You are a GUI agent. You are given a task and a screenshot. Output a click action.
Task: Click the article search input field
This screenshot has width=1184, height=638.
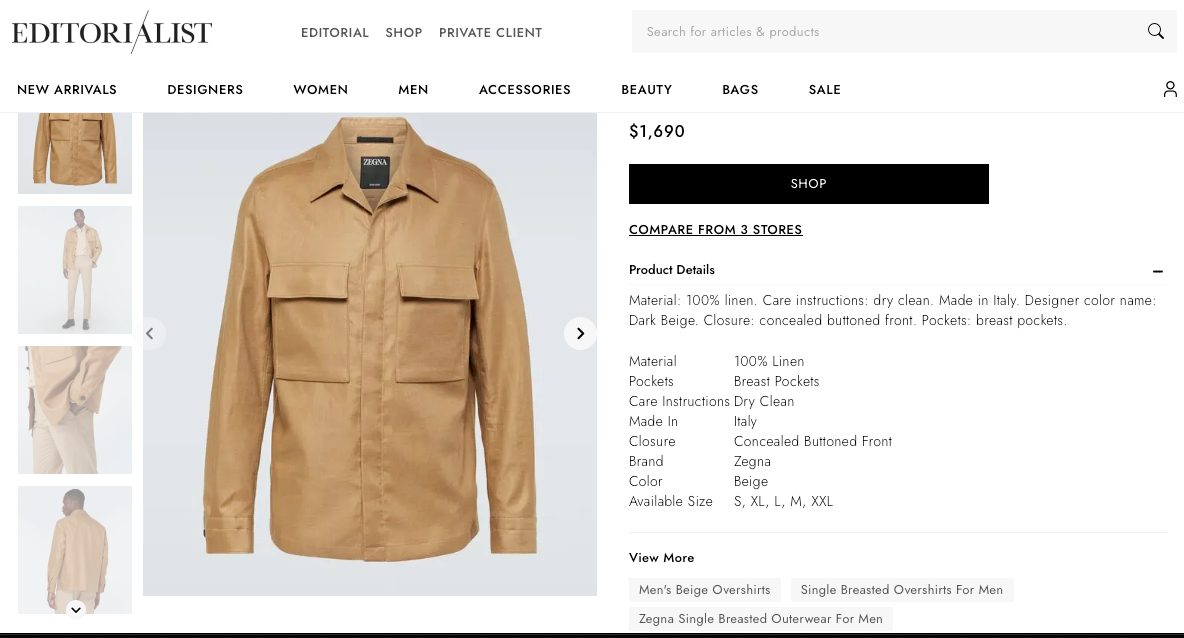pos(880,31)
